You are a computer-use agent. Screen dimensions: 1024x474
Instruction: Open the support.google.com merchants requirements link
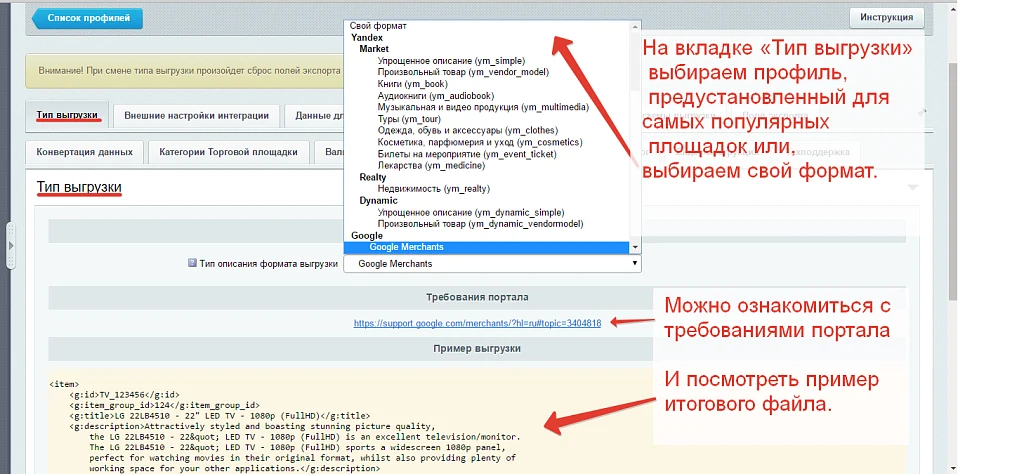click(477, 323)
